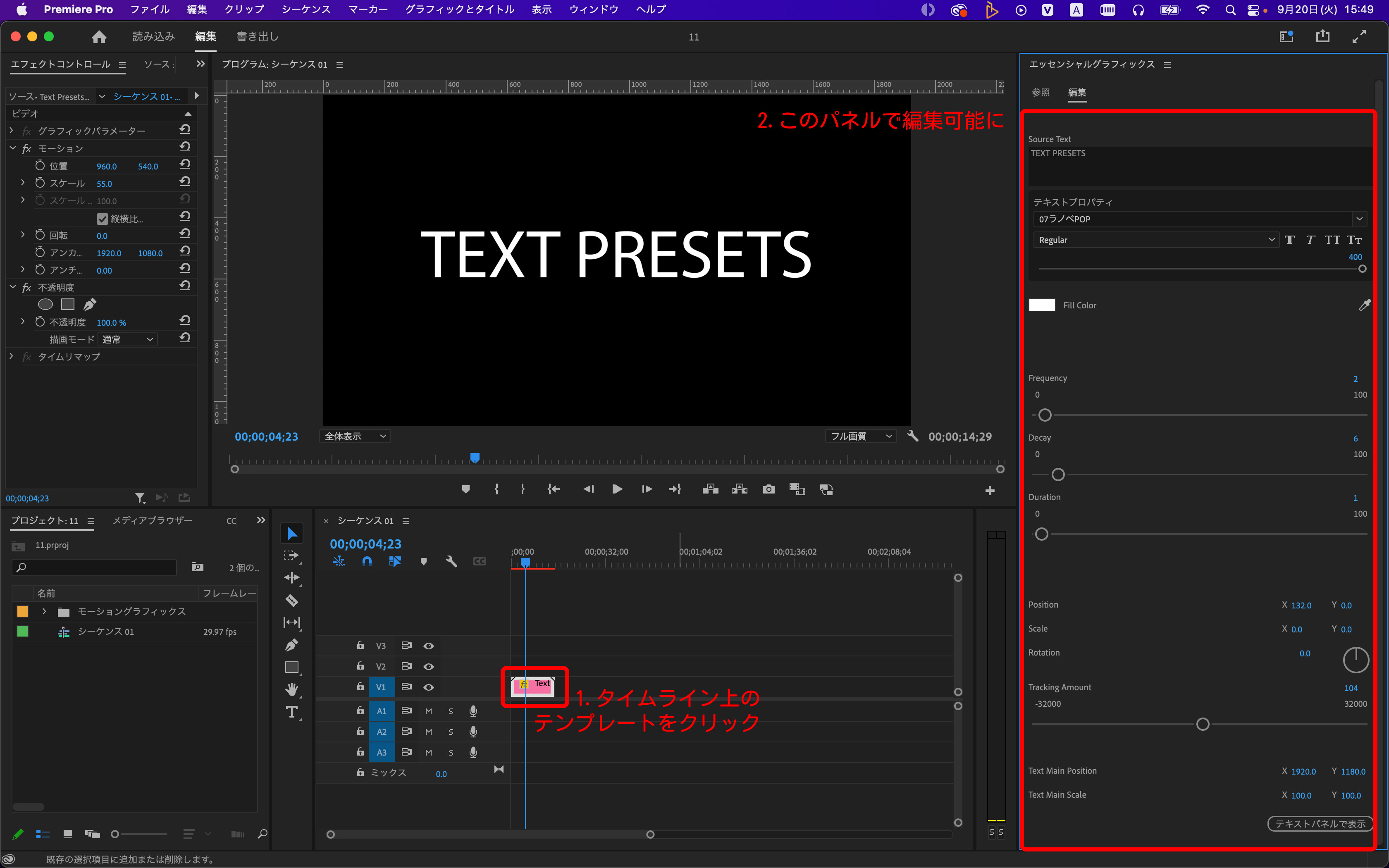Select the Razor tool
The image size is (1389, 868).
pyautogui.click(x=291, y=601)
